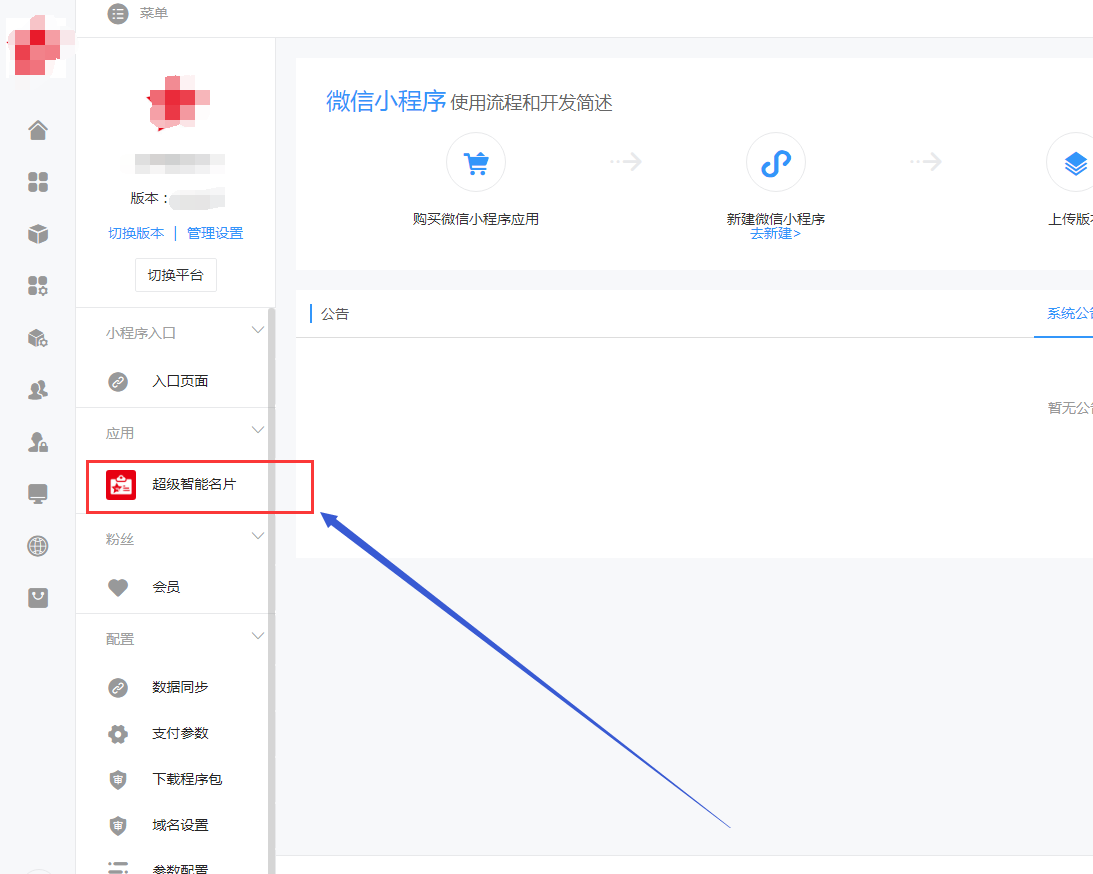The image size is (1093, 874).
Task: Open the 入口页面 menu item
Action: (x=180, y=381)
